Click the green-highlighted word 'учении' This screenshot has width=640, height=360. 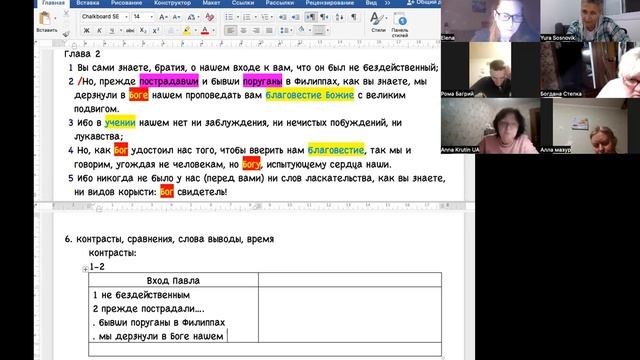[120, 122]
